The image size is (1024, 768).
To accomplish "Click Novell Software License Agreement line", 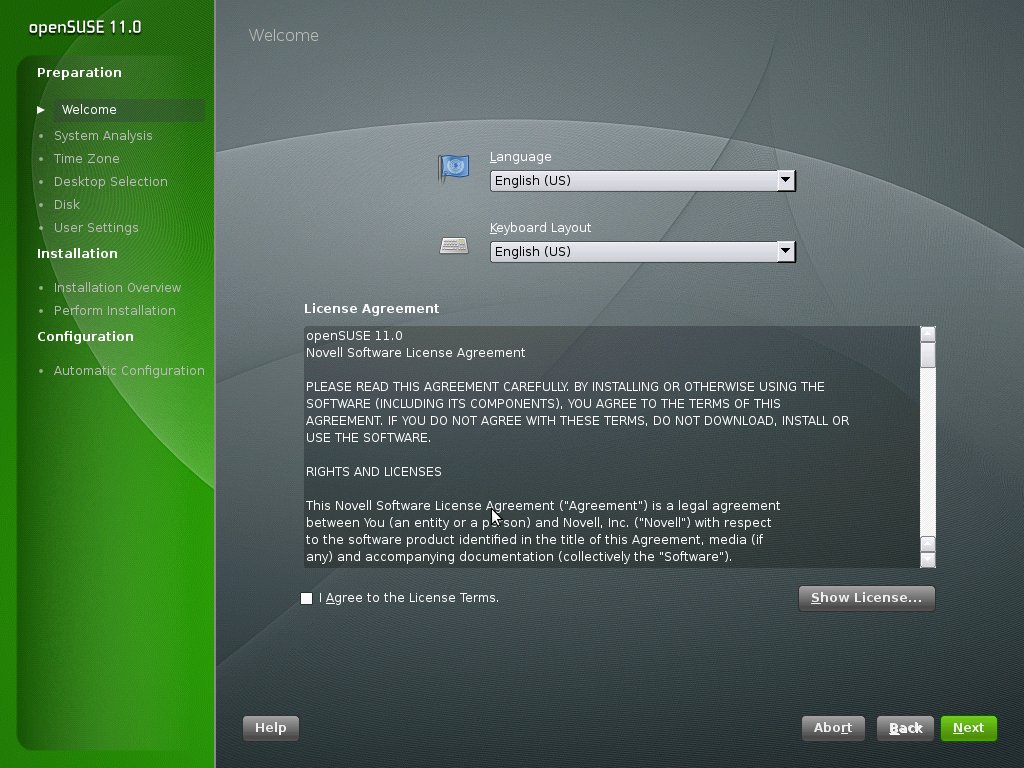I will (415, 353).
